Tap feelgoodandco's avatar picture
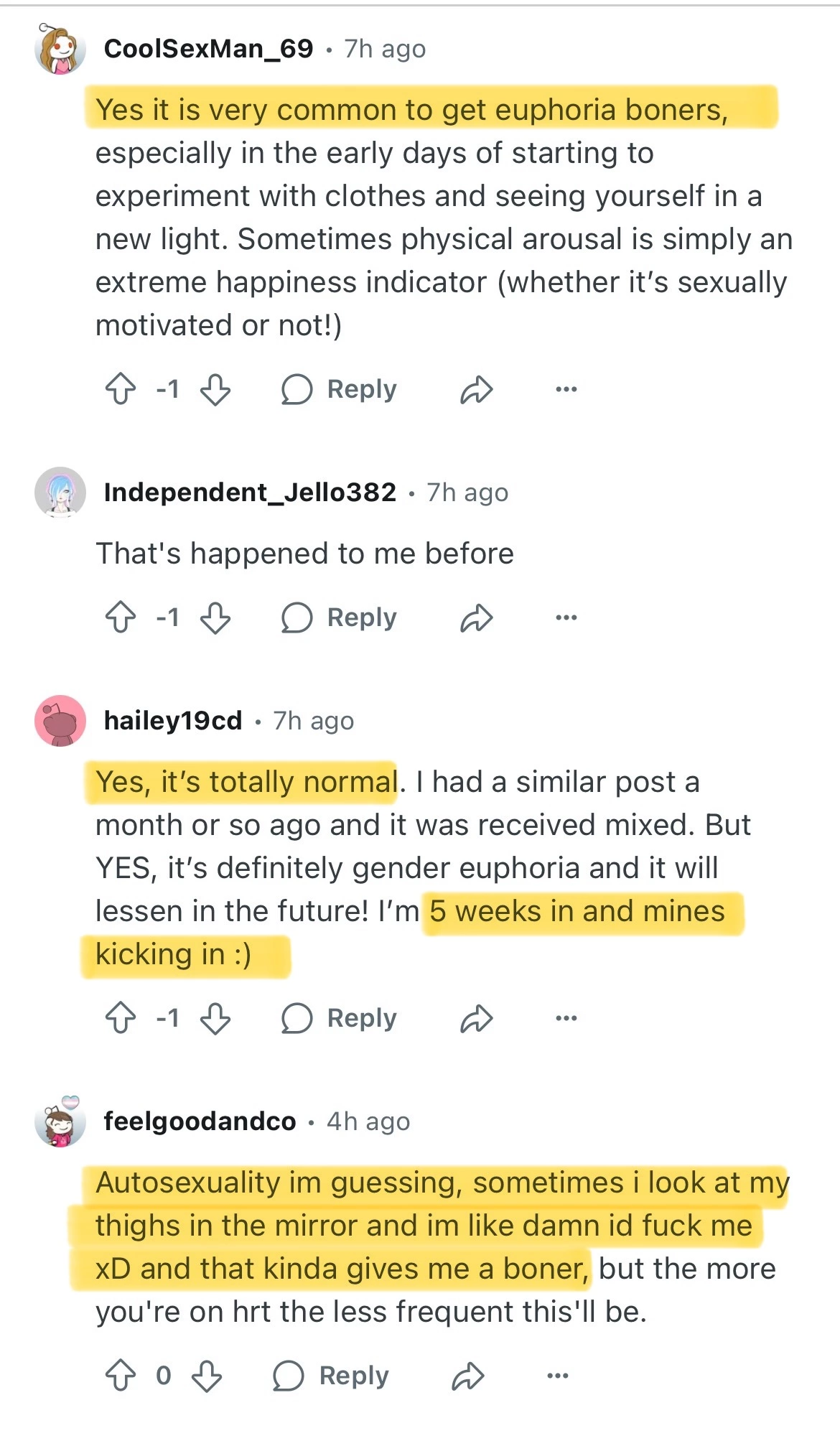The height and width of the screenshot is (1441, 840). tap(60, 1121)
